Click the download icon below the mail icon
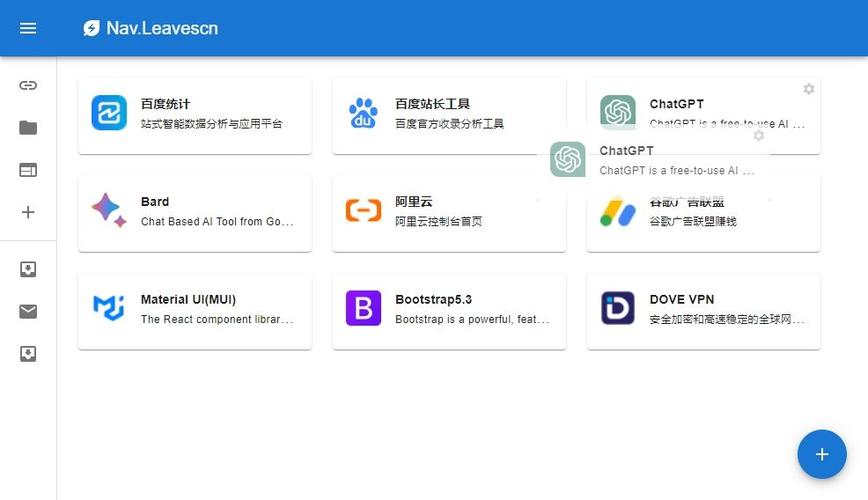 (28, 354)
